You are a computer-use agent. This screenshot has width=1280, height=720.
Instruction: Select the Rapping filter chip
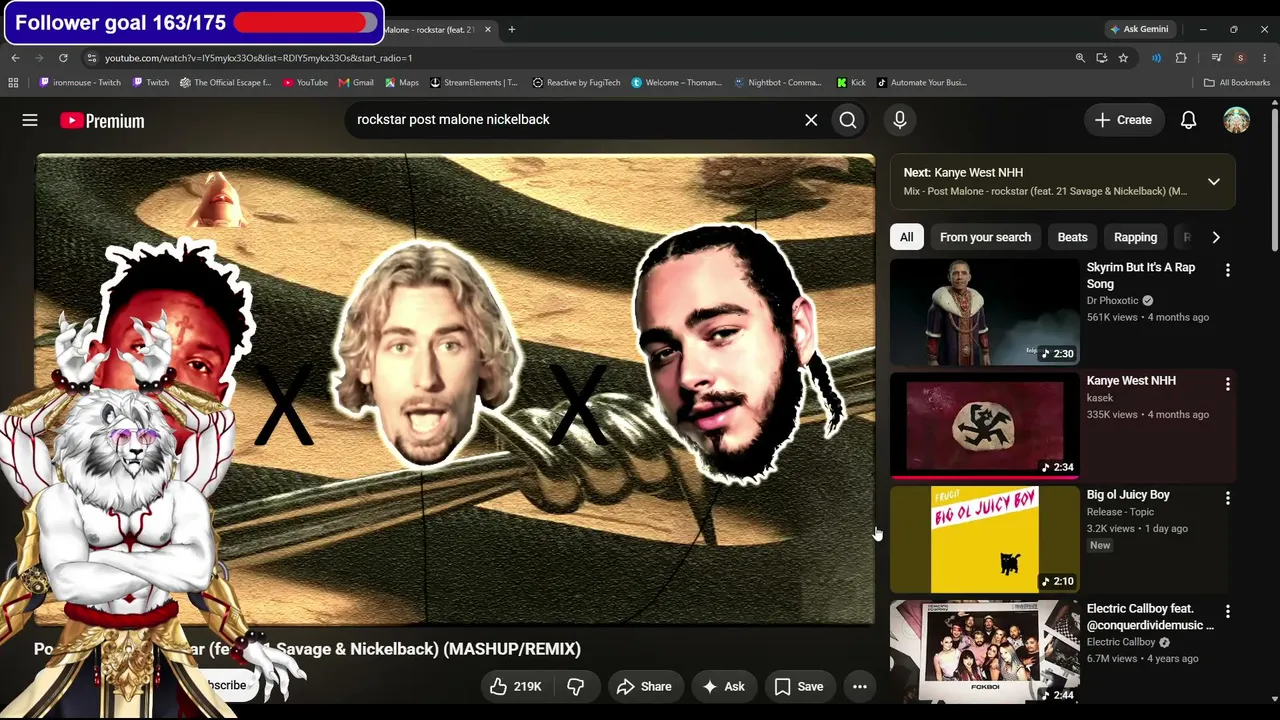[x=1135, y=237]
